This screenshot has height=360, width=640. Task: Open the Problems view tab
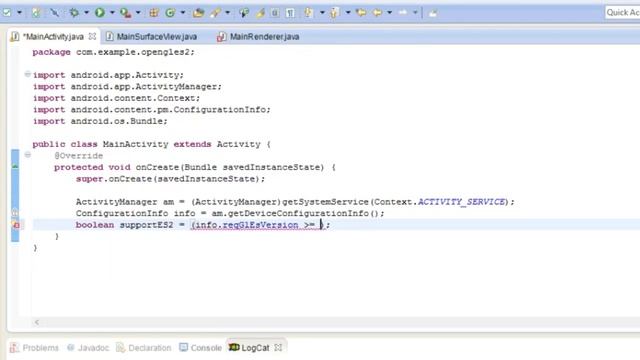[x=40, y=348]
